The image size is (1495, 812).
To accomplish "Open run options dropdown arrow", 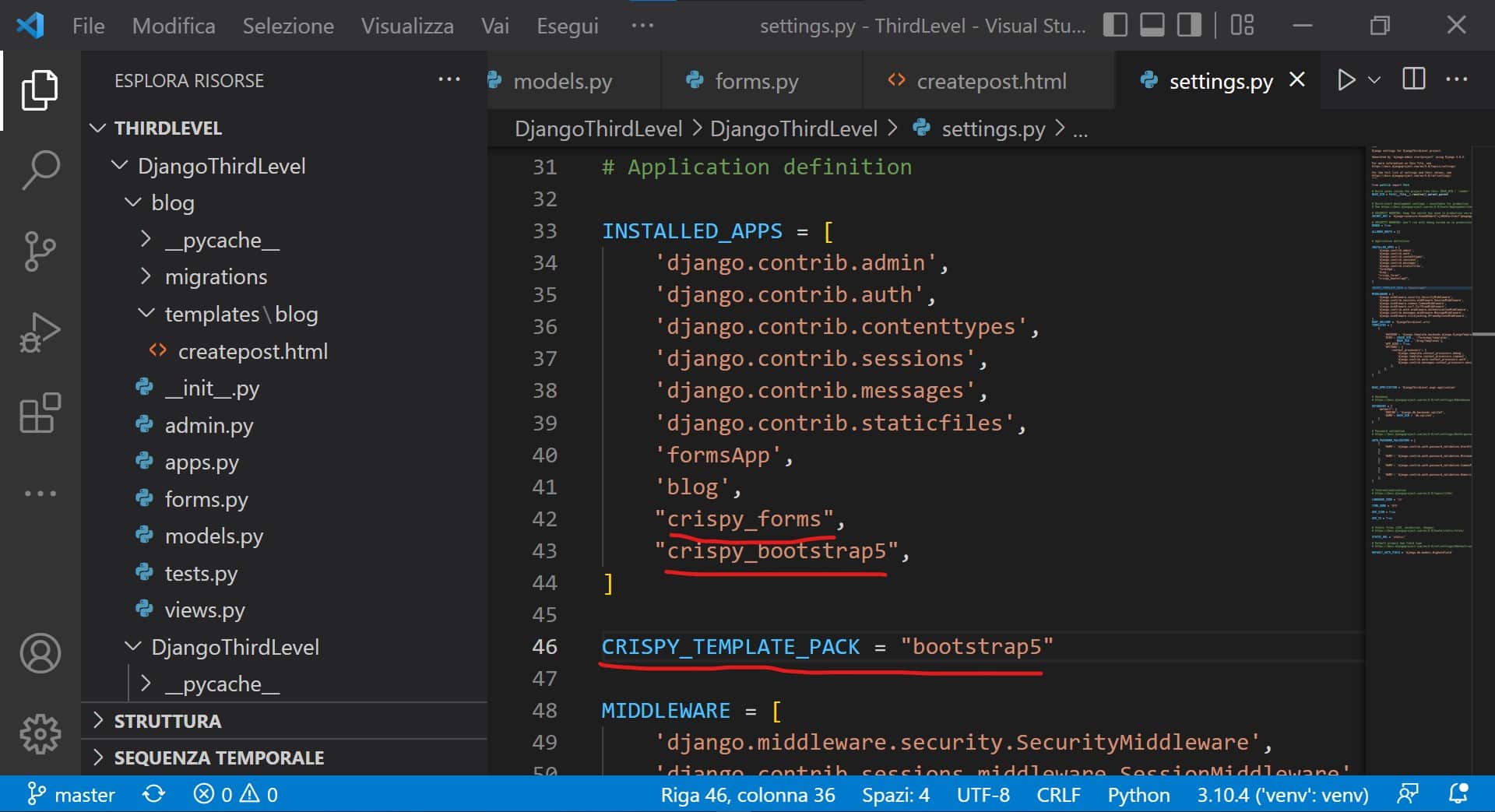I will [x=1374, y=80].
